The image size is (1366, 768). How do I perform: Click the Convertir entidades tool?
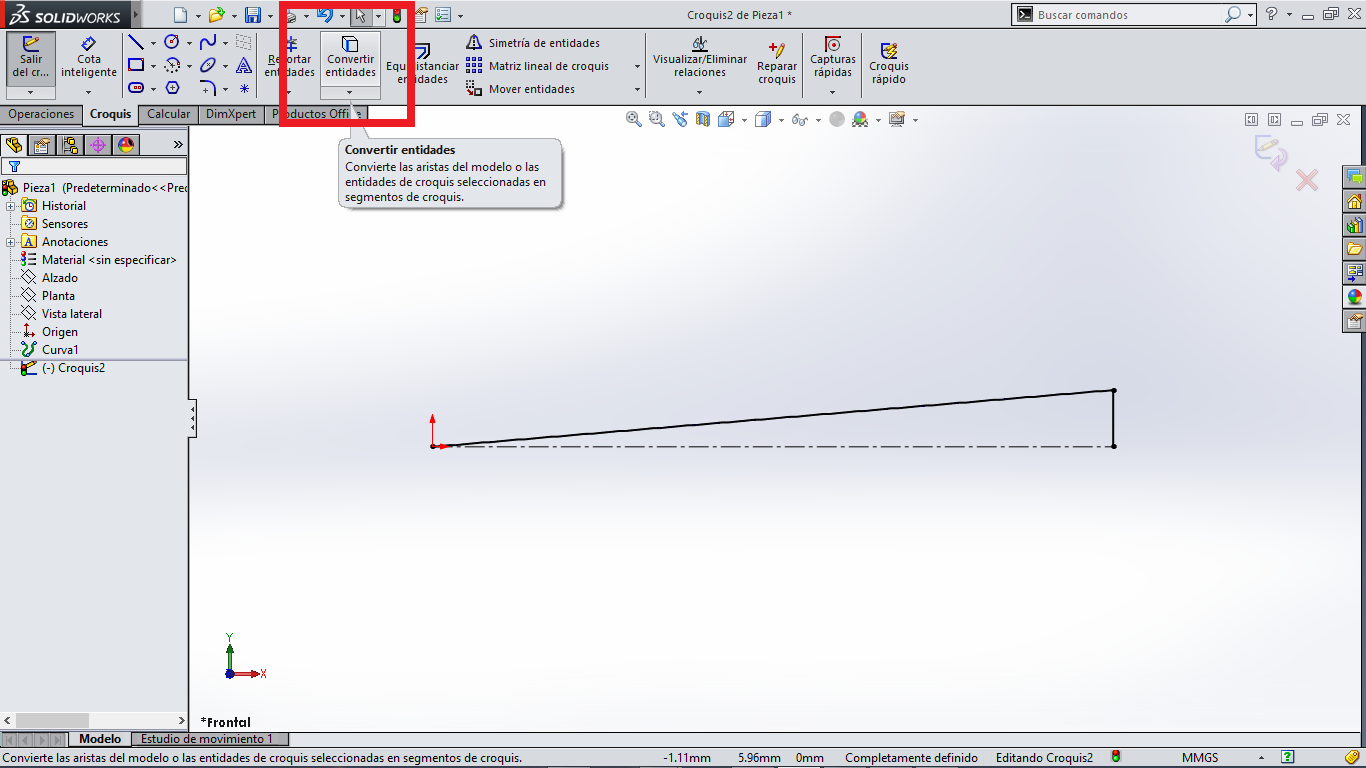tap(350, 58)
